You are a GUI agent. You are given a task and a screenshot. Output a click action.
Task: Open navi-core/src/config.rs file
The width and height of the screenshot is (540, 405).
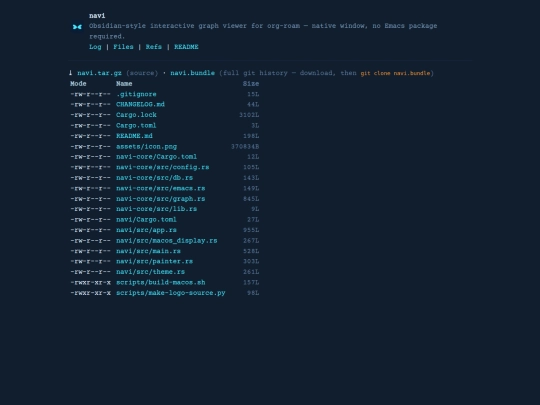(x=163, y=167)
